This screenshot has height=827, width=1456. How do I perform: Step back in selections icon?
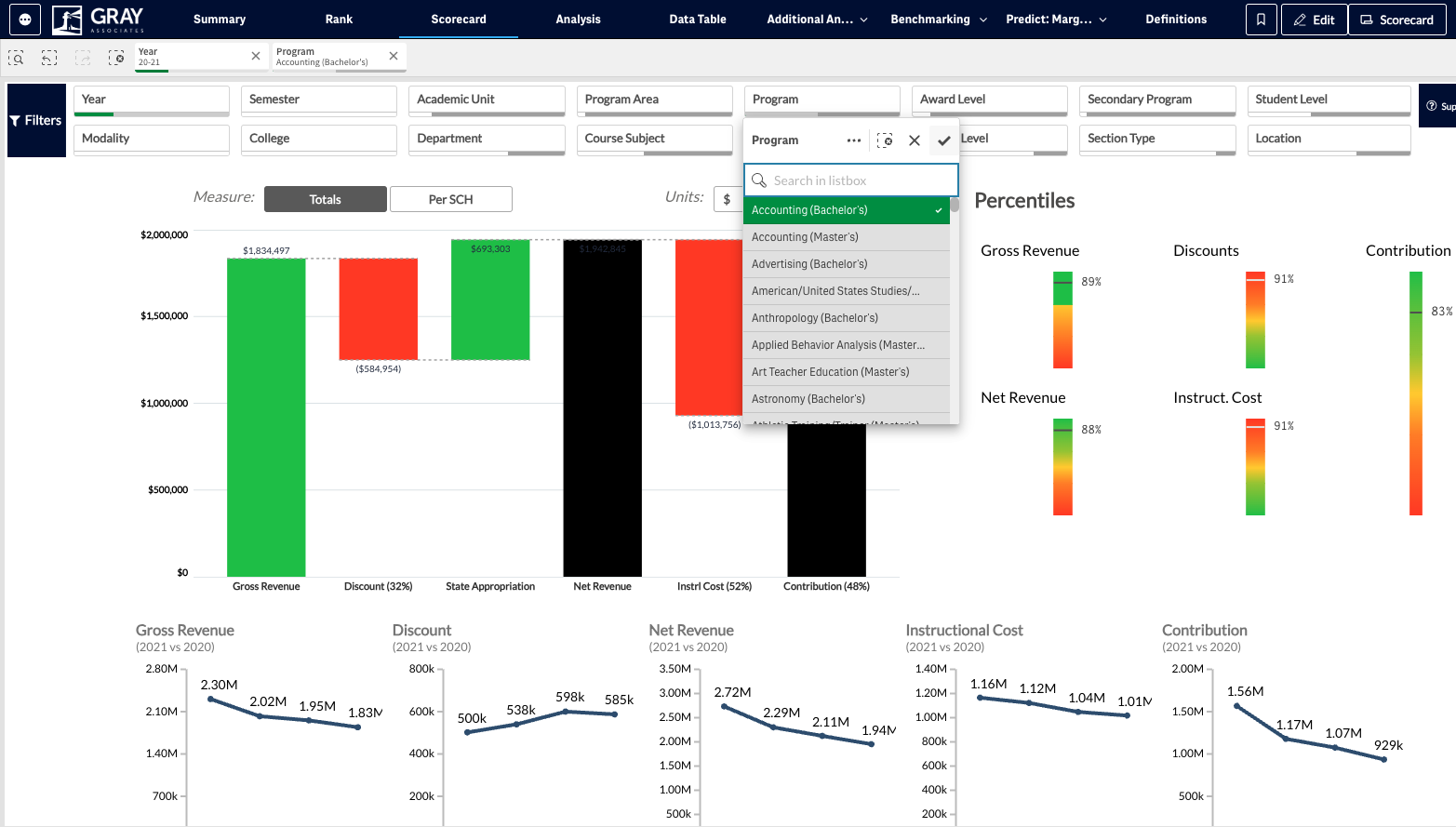(x=49, y=58)
